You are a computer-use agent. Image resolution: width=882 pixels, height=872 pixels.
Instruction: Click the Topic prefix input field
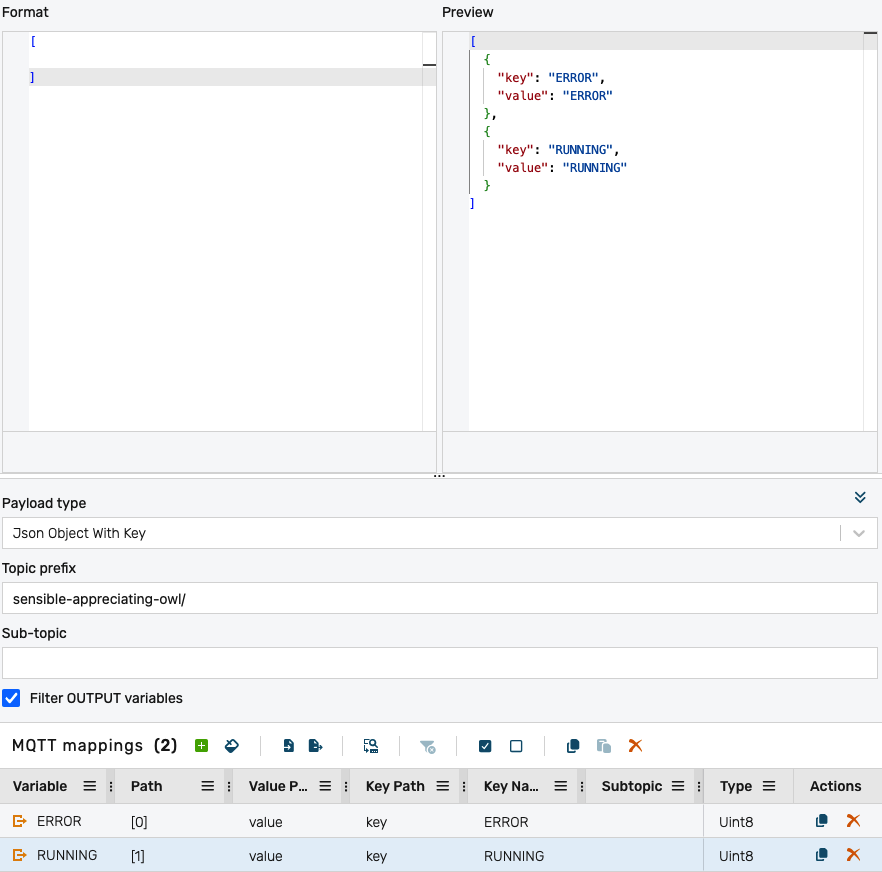tap(439, 598)
